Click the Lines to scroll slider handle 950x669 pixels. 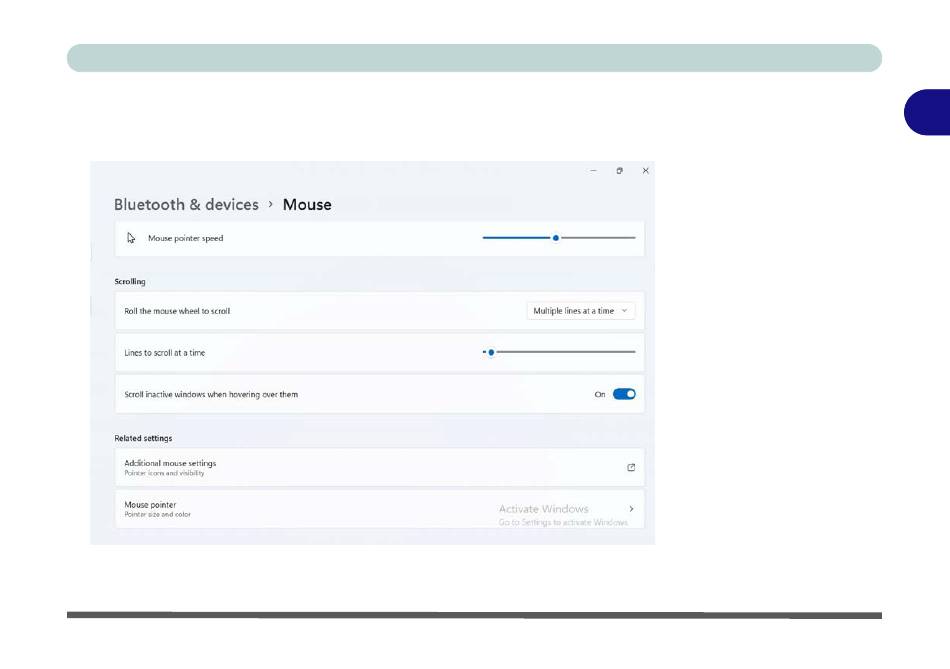490,352
